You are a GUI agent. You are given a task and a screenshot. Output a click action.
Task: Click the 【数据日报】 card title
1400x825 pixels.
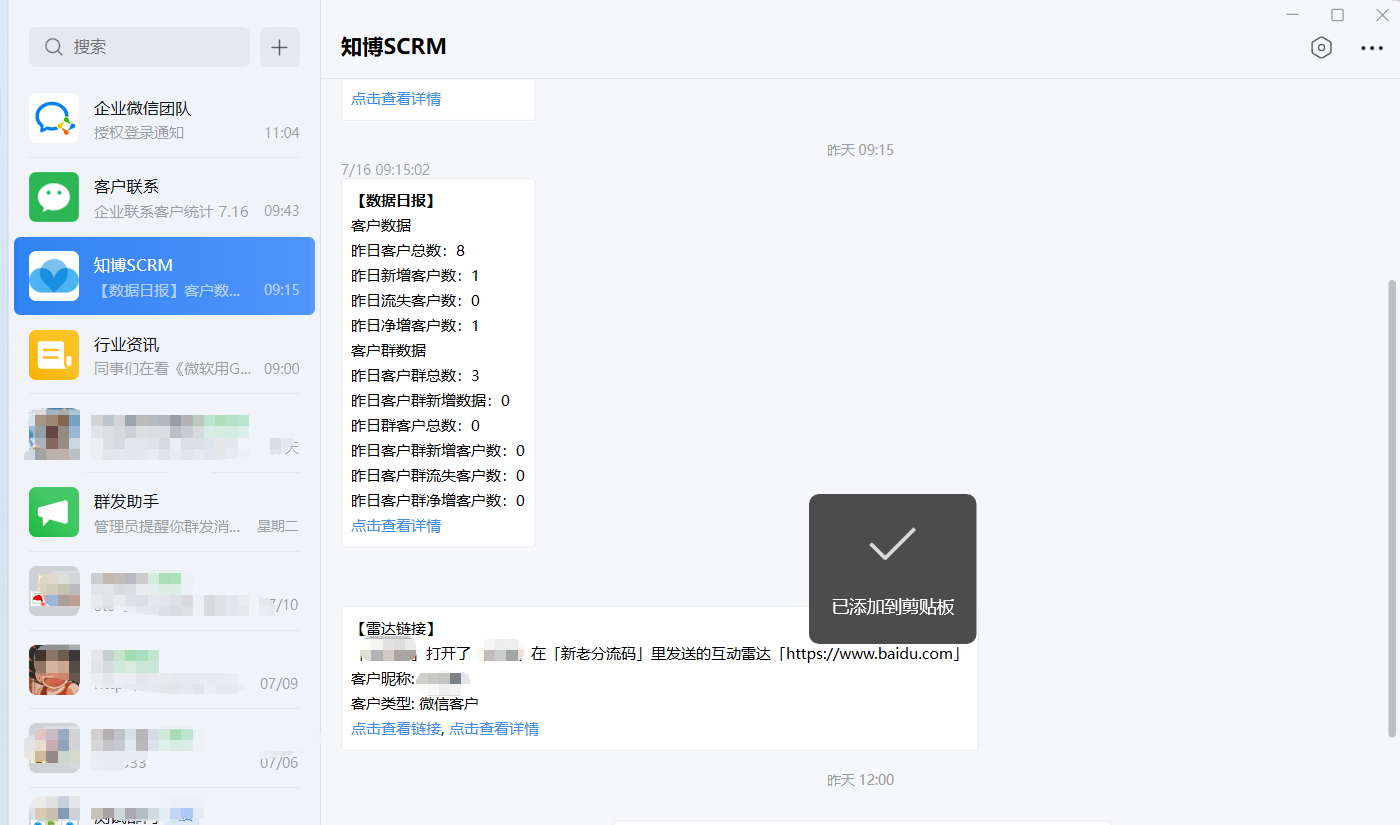click(395, 201)
